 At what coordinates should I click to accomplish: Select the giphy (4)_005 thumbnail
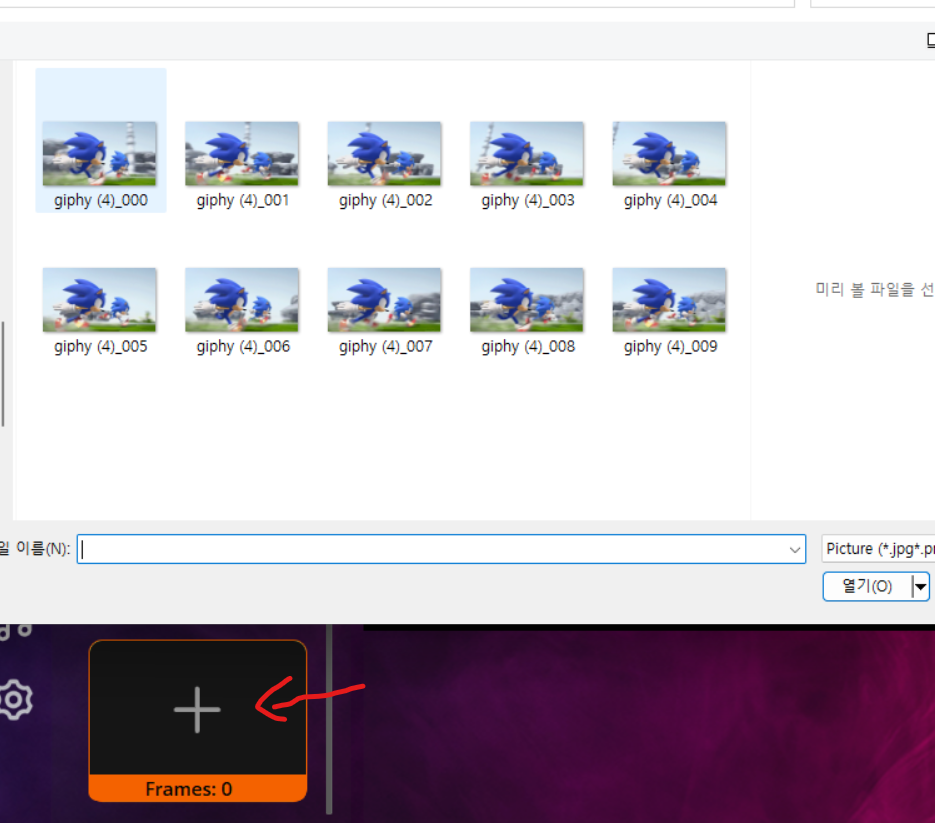pos(100,300)
